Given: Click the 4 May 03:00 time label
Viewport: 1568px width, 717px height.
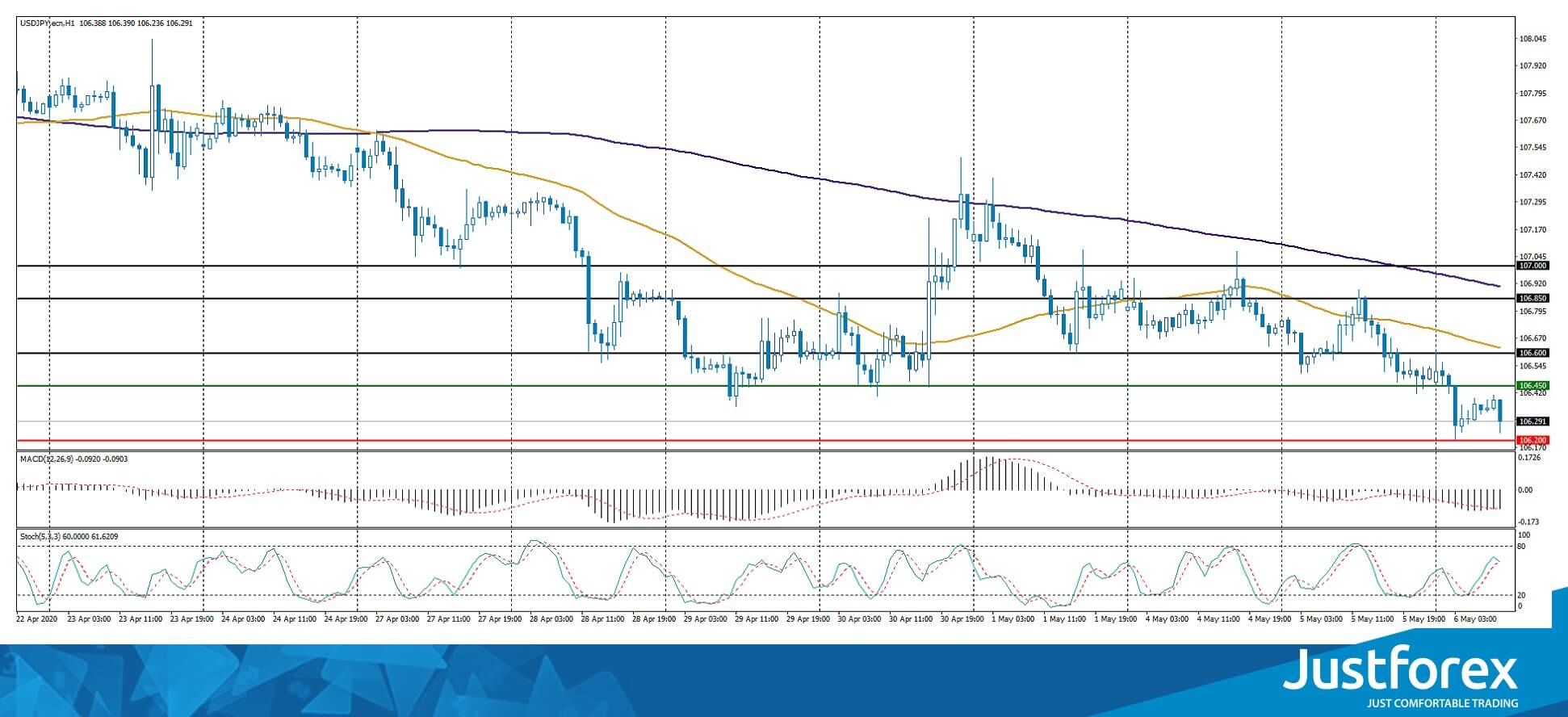Looking at the screenshot, I should tap(1168, 619).
